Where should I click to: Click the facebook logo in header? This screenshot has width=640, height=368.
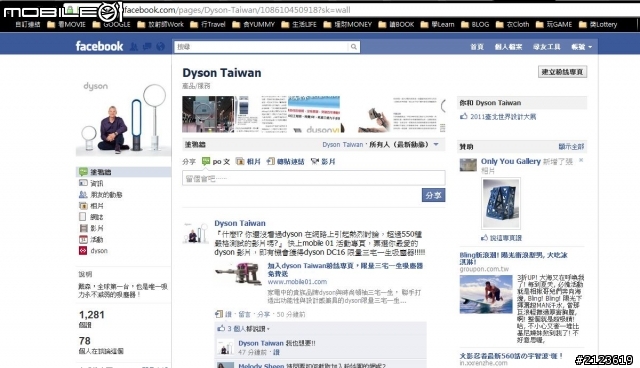99,47
